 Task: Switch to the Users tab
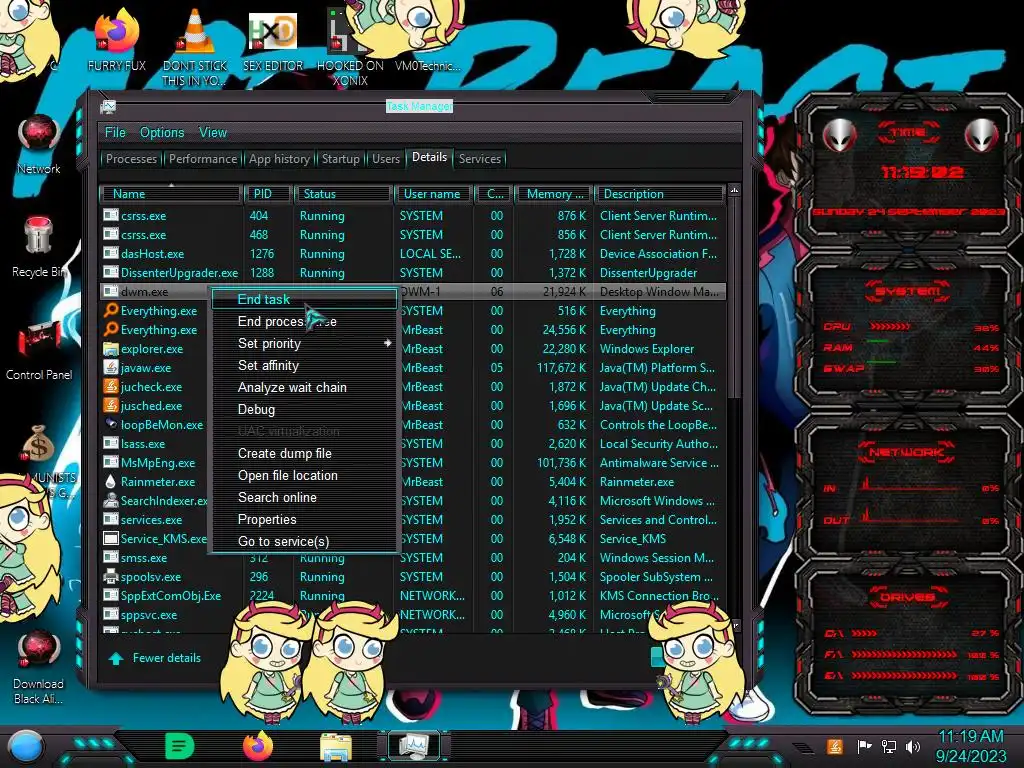tap(386, 159)
